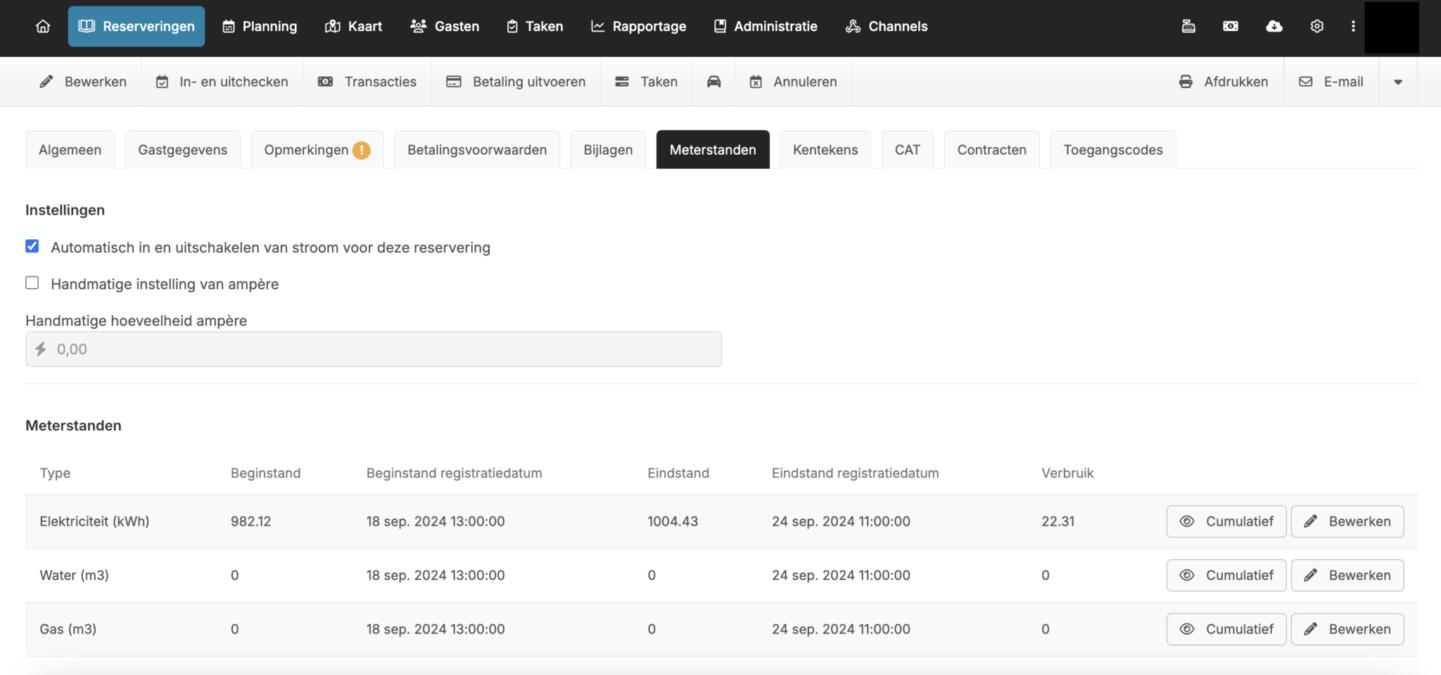Click the Afdrukken printer button
The image size is (1441, 675).
point(1223,82)
